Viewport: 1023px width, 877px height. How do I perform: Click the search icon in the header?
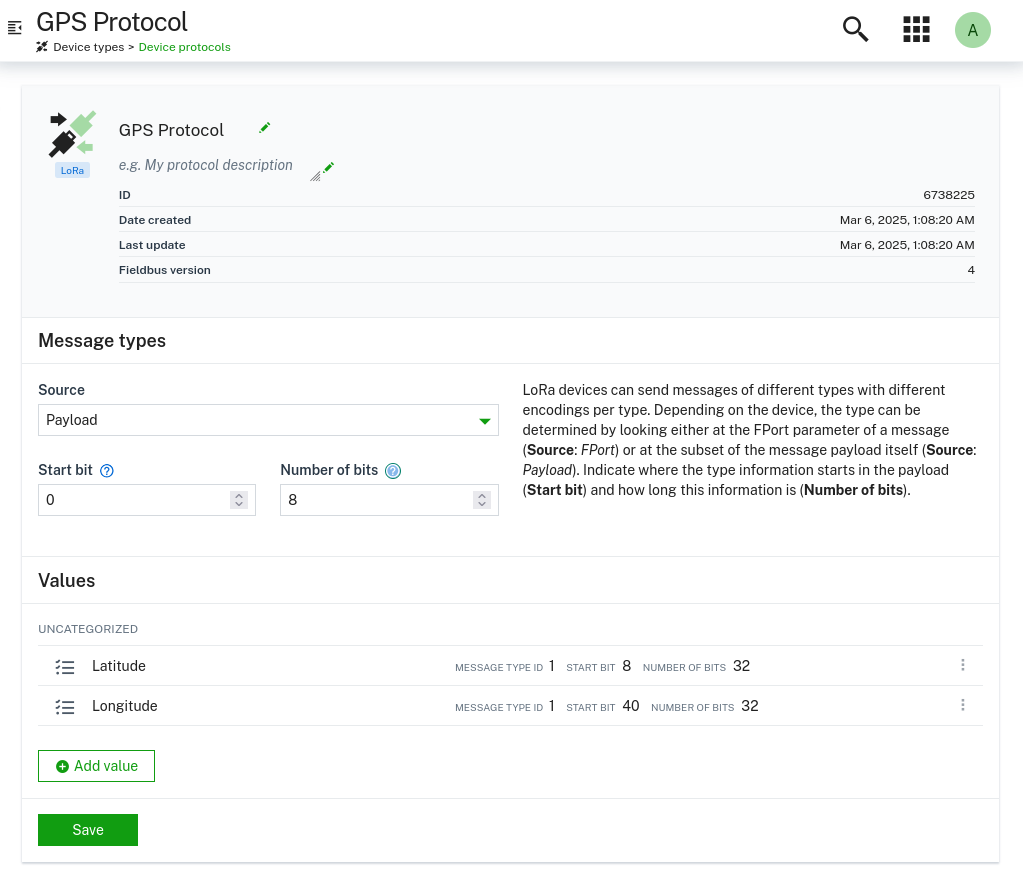[855, 30]
